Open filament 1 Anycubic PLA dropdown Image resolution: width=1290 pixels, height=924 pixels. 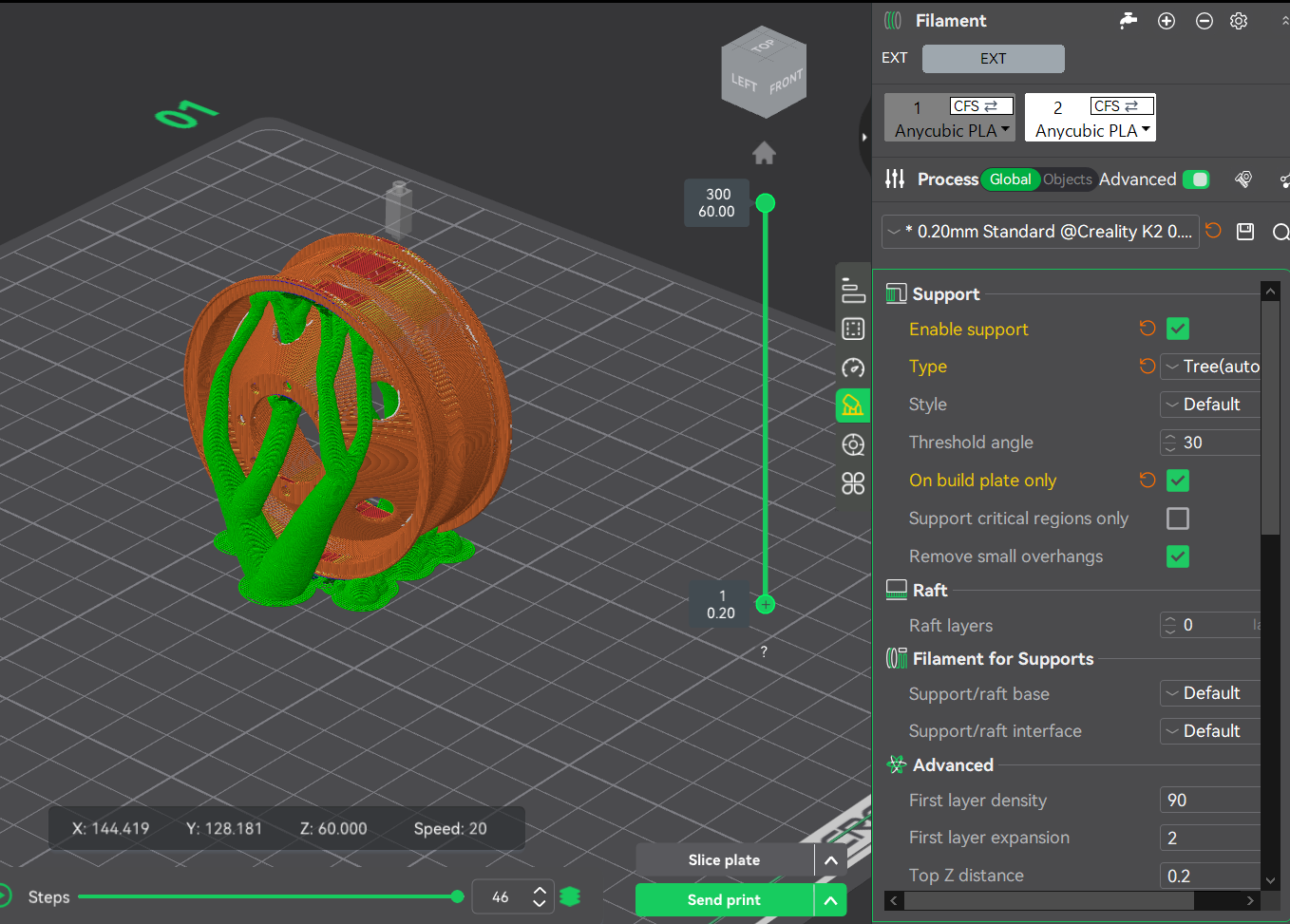[950, 118]
